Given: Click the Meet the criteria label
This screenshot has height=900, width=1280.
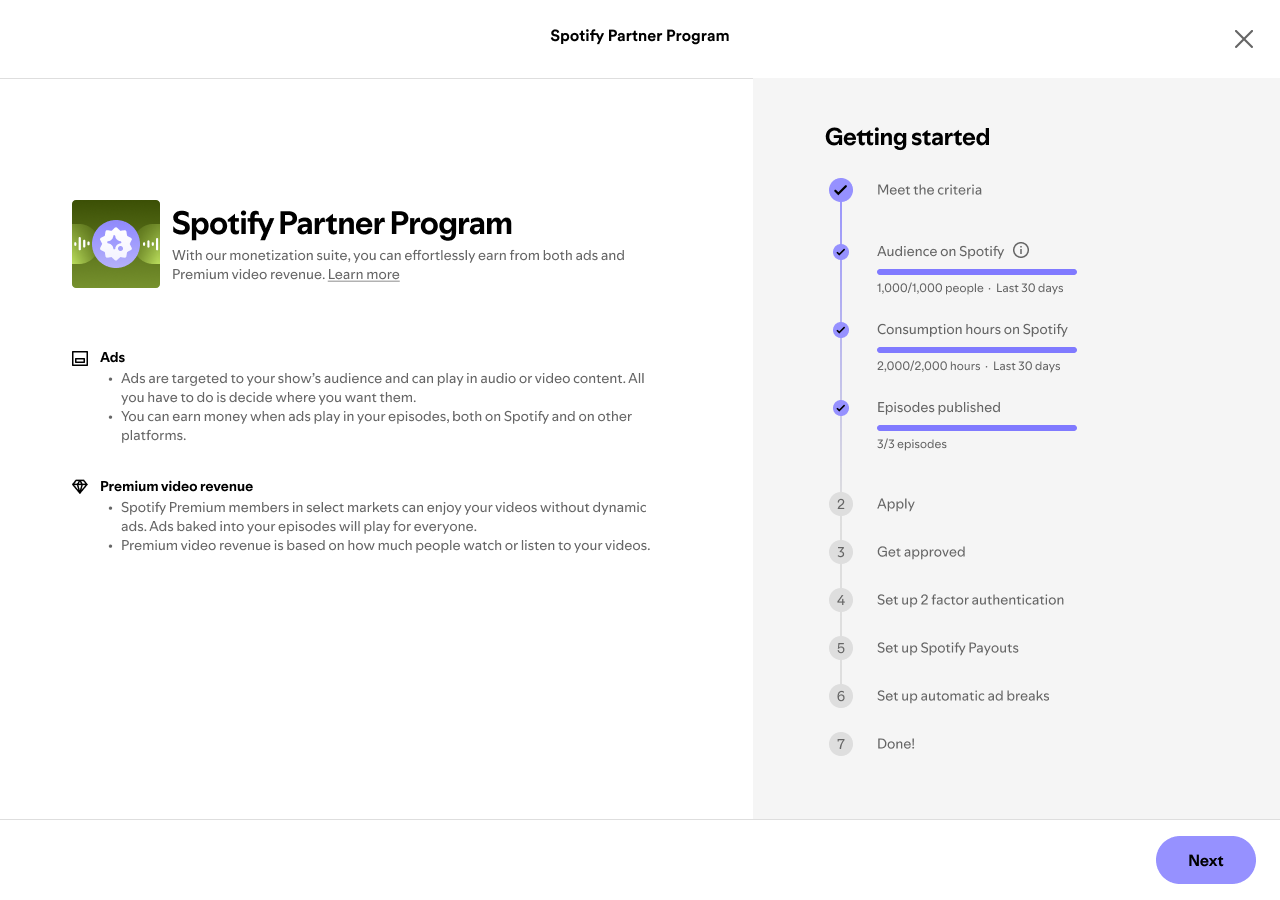Looking at the screenshot, I should (x=929, y=190).
